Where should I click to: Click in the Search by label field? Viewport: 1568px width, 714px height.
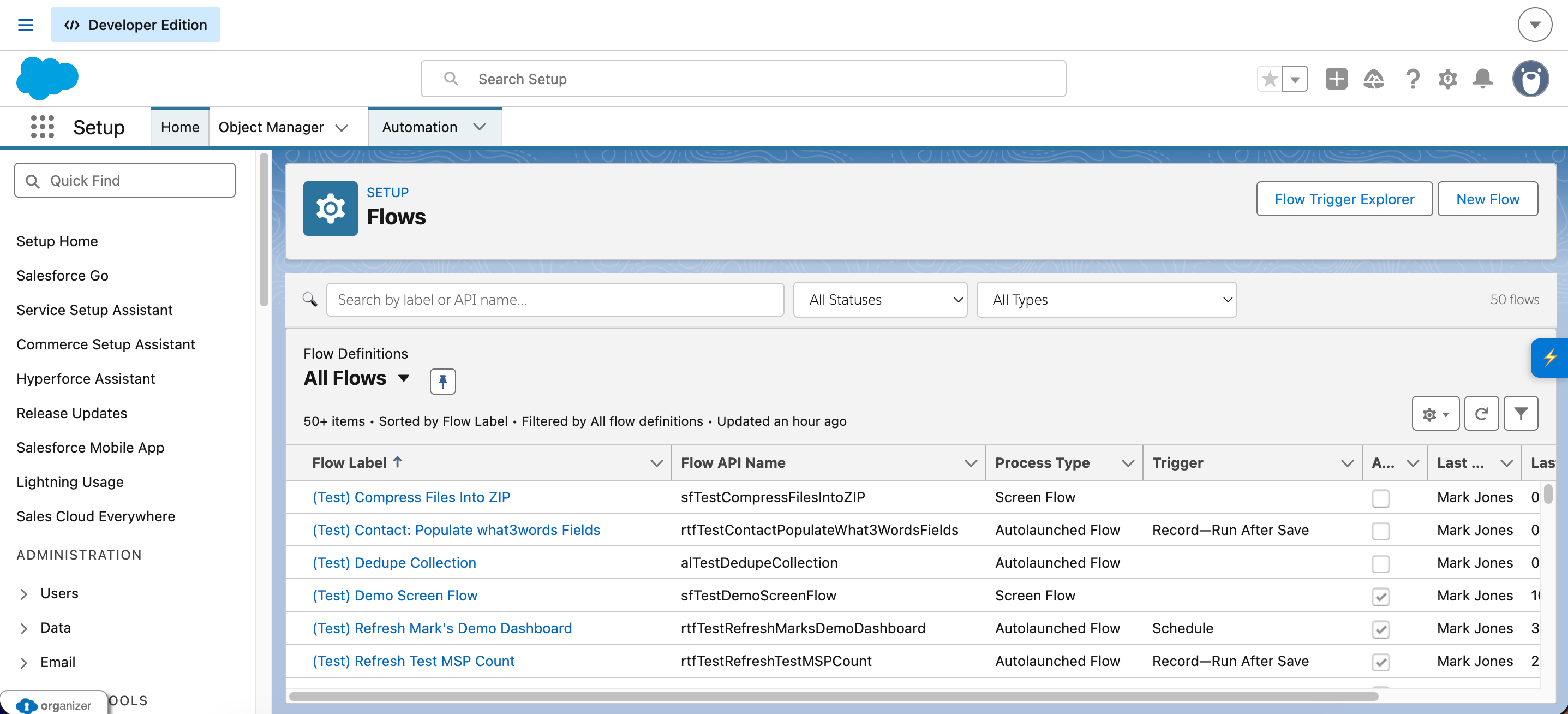555,299
